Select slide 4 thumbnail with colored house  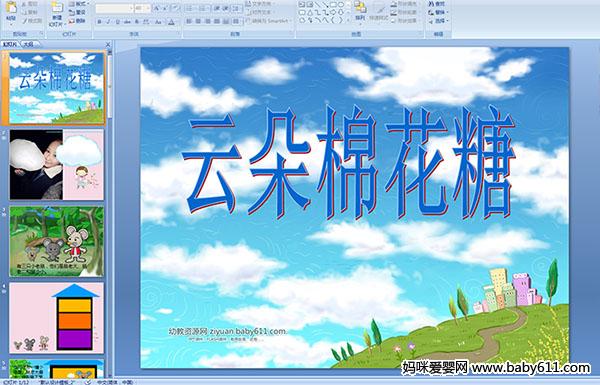point(57,318)
